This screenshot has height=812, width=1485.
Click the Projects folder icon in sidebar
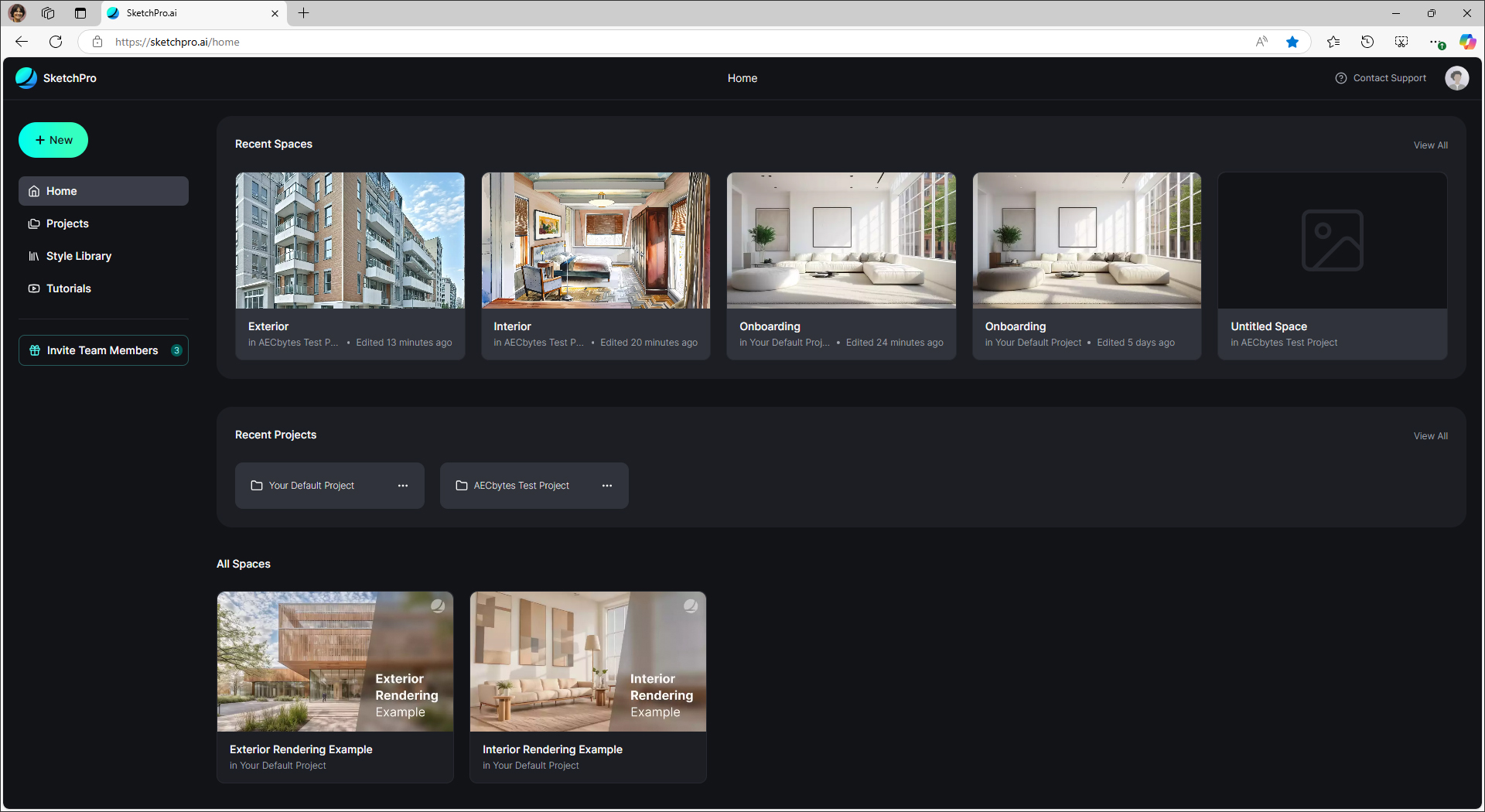(34, 223)
